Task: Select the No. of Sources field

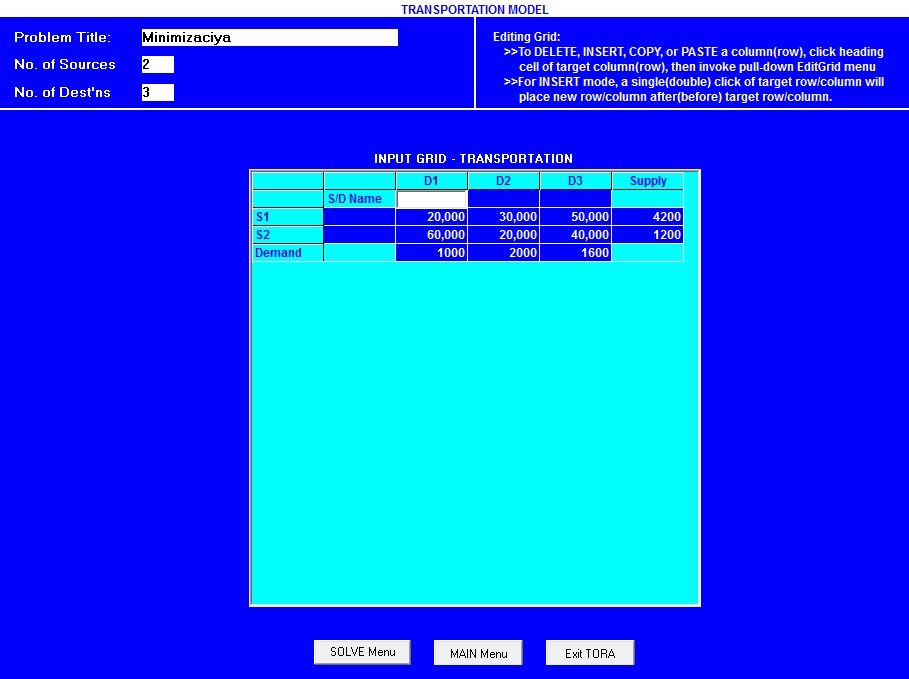Action: (158, 64)
